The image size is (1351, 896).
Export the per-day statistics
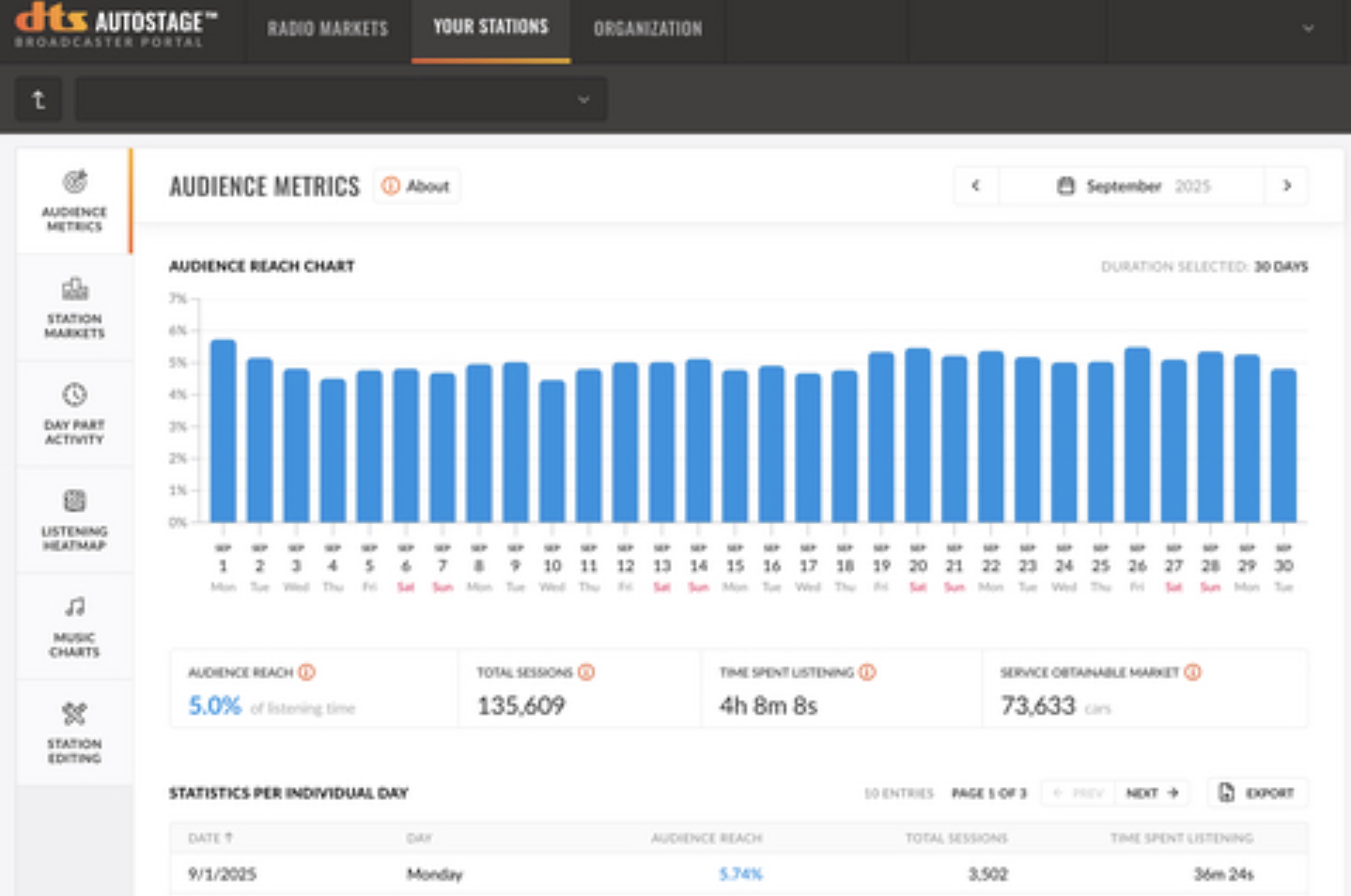[1257, 793]
